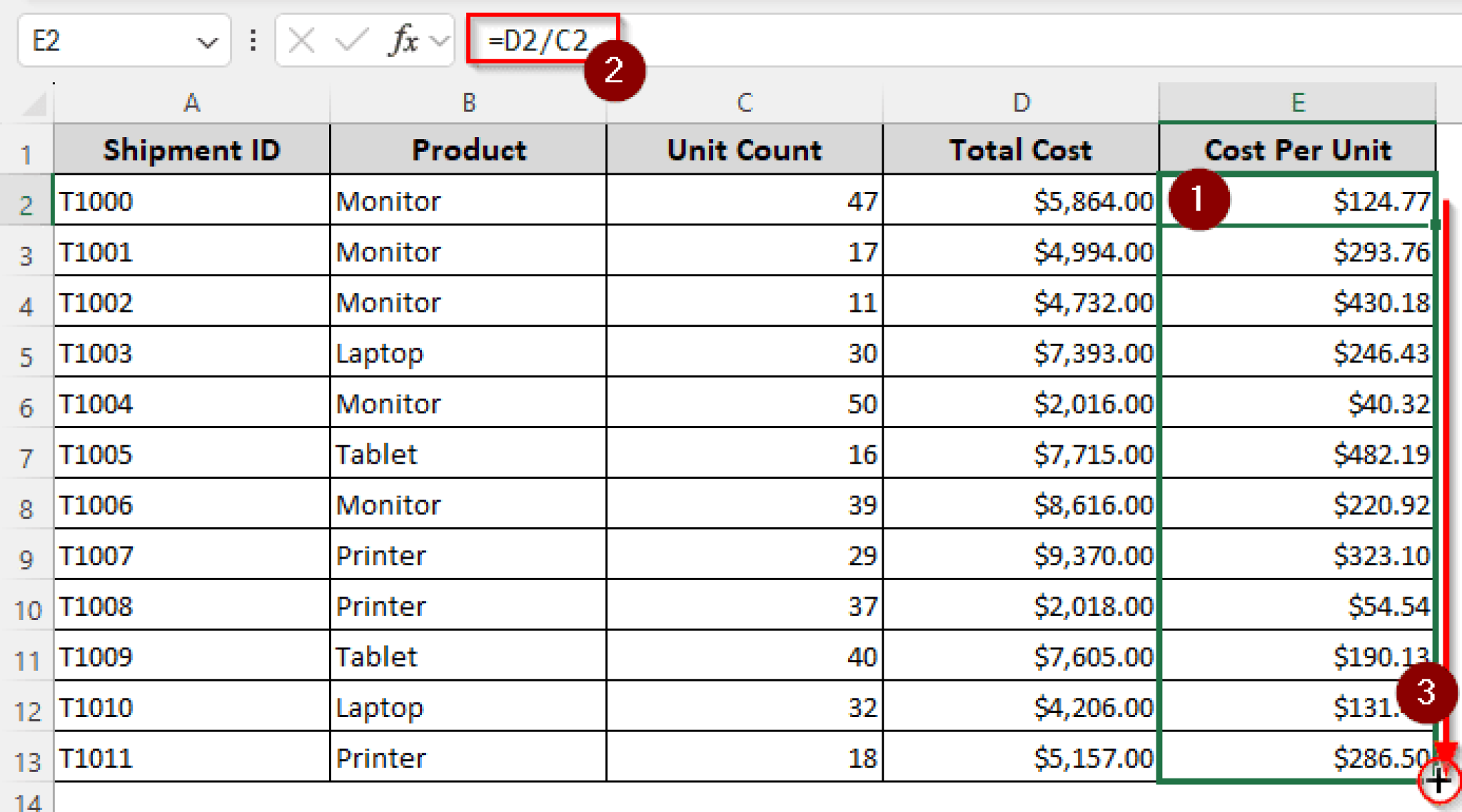The width and height of the screenshot is (1462, 812).
Task: Click the fill handle plus at cell E13
Action: (1438, 783)
